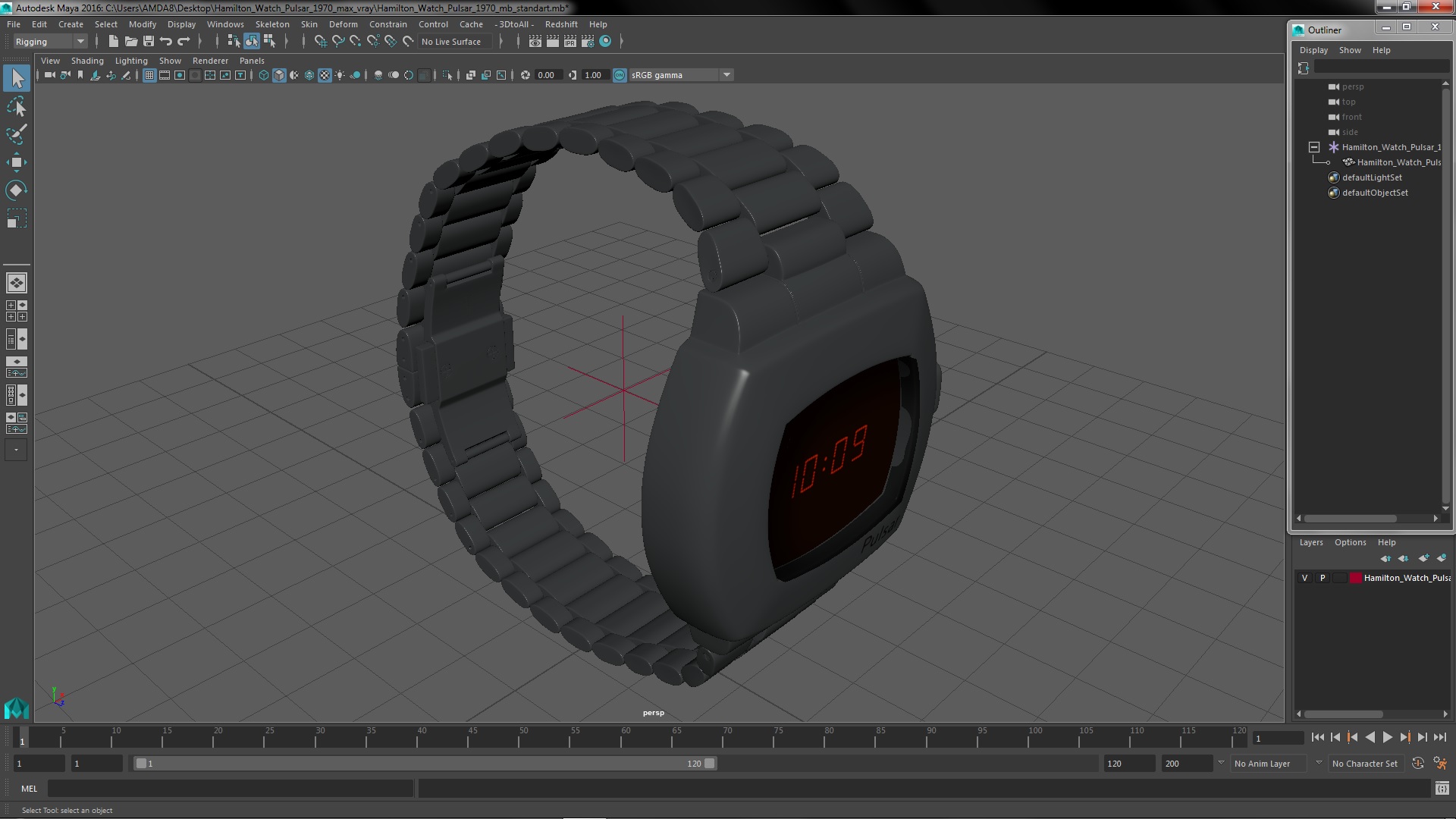Create a new empty layer
Viewport: 1456px width, 819px height.
point(1423,558)
